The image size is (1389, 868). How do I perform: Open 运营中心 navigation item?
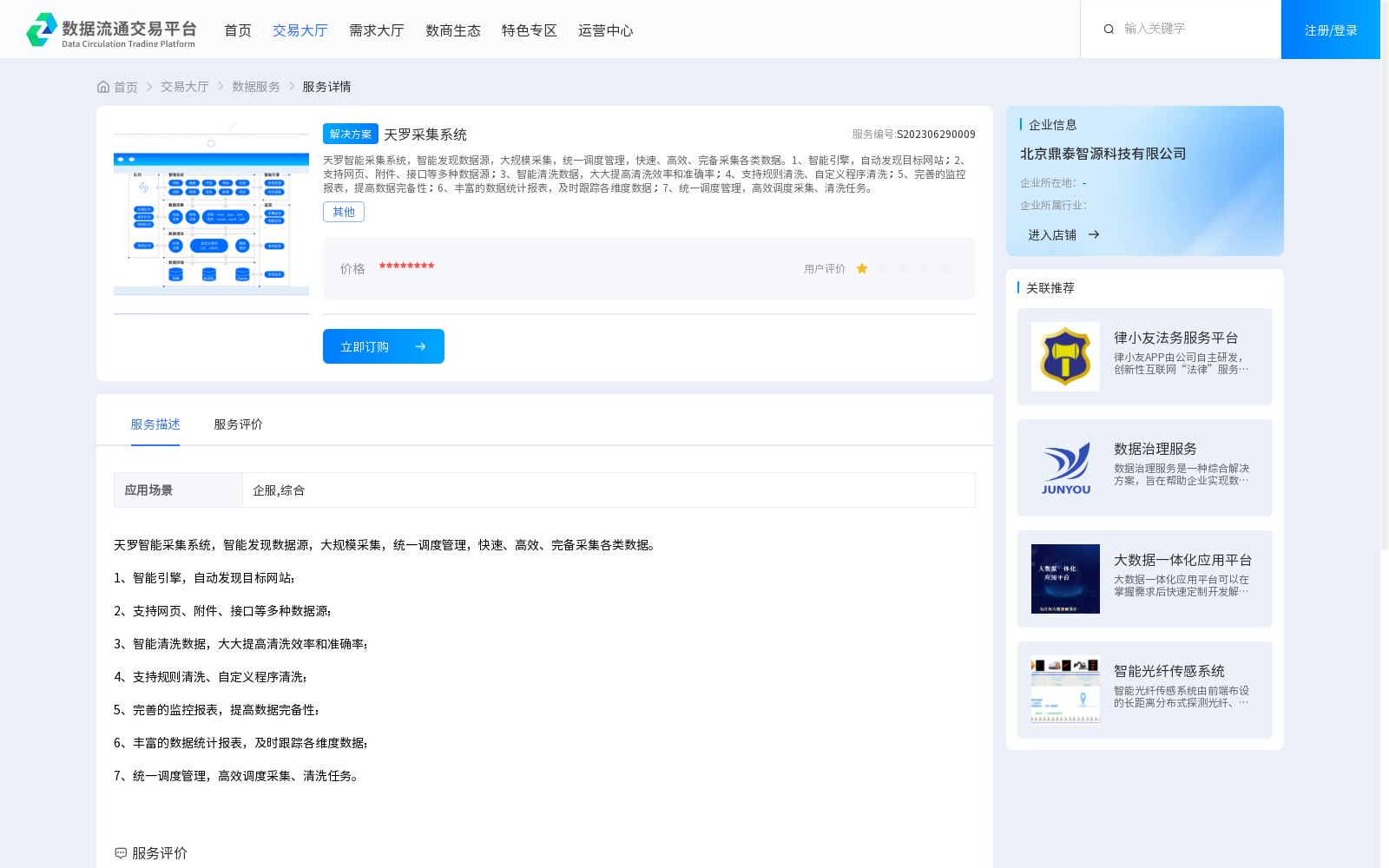pos(606,30)
